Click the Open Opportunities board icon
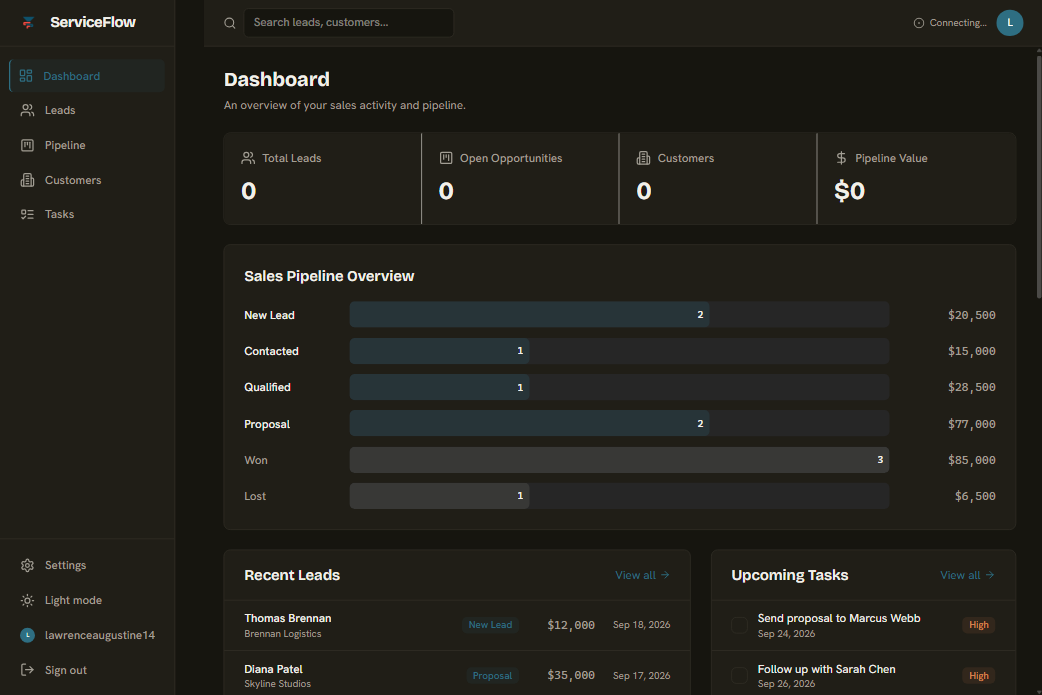 pyautogui.click(x=446, y=158)
